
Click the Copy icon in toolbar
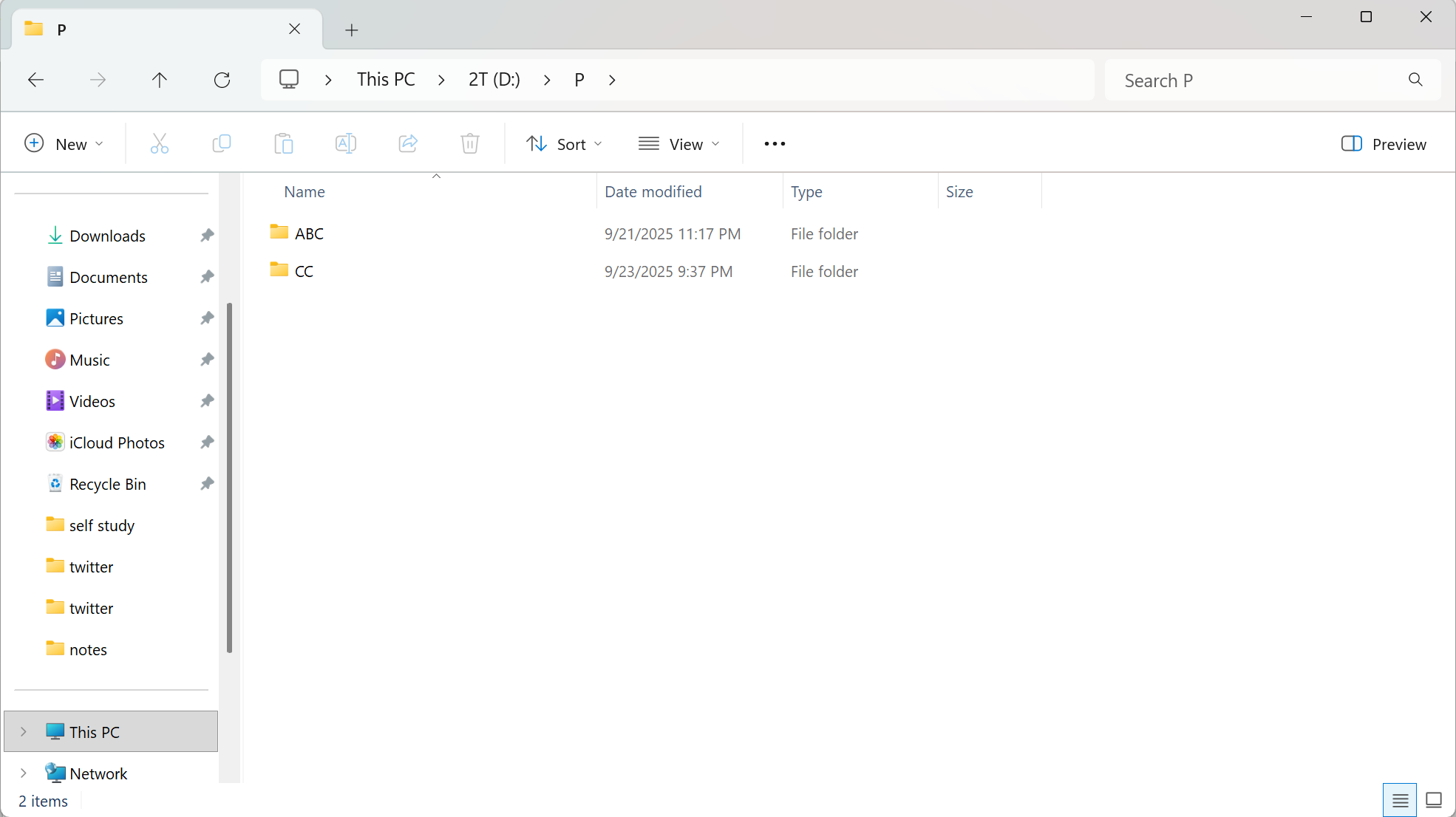pyautogui.click(x=221, y=143)
